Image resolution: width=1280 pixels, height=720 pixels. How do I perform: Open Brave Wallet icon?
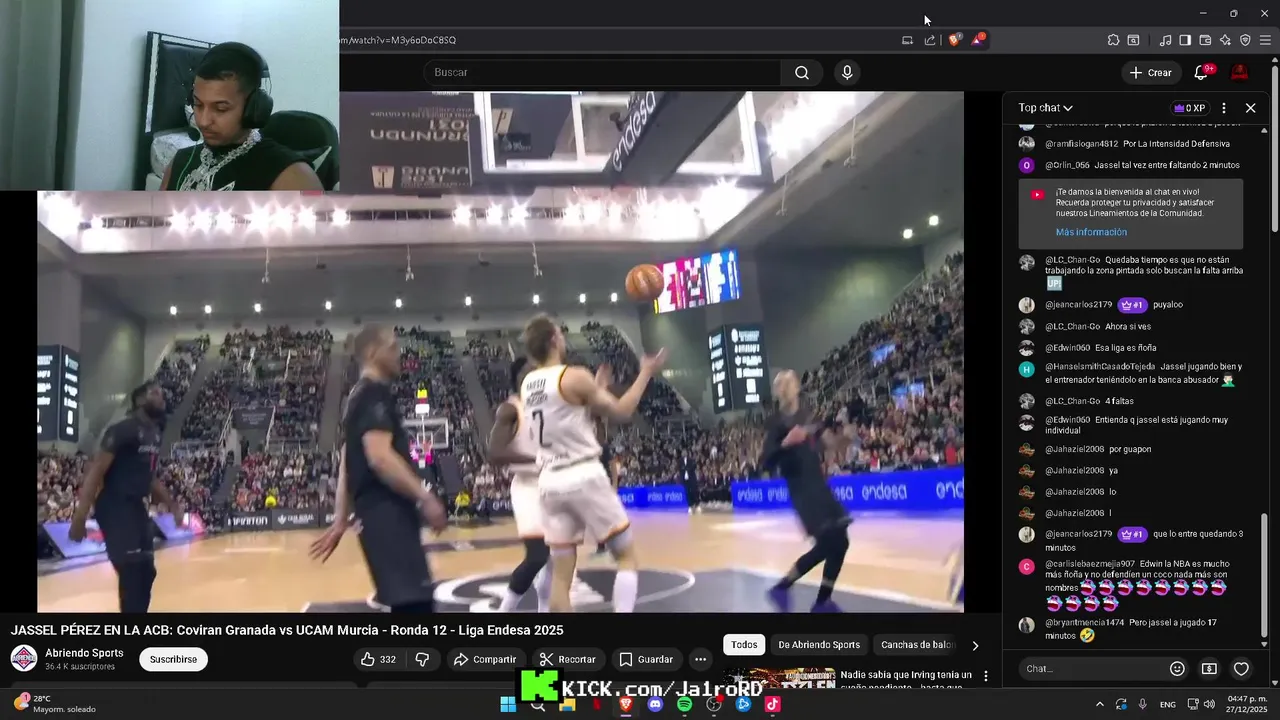click(x=1205, y=40)
